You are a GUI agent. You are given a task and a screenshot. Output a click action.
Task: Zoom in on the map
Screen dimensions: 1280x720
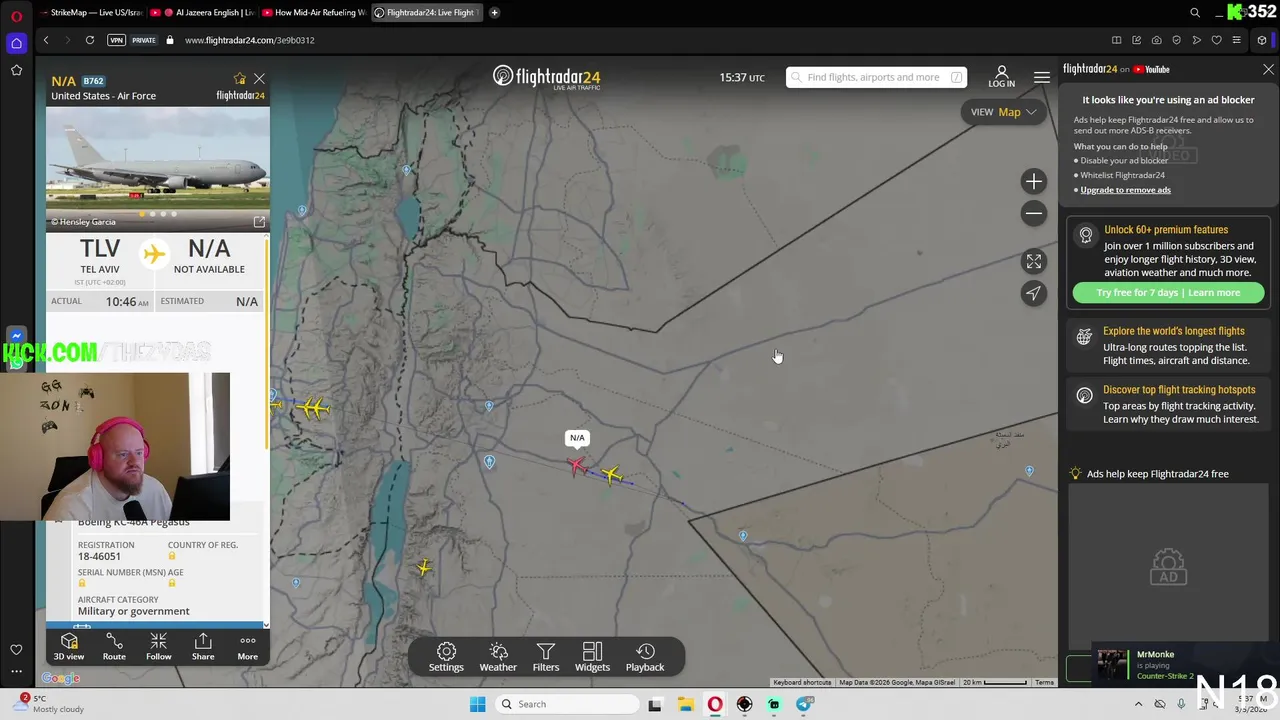point(1034,181)
